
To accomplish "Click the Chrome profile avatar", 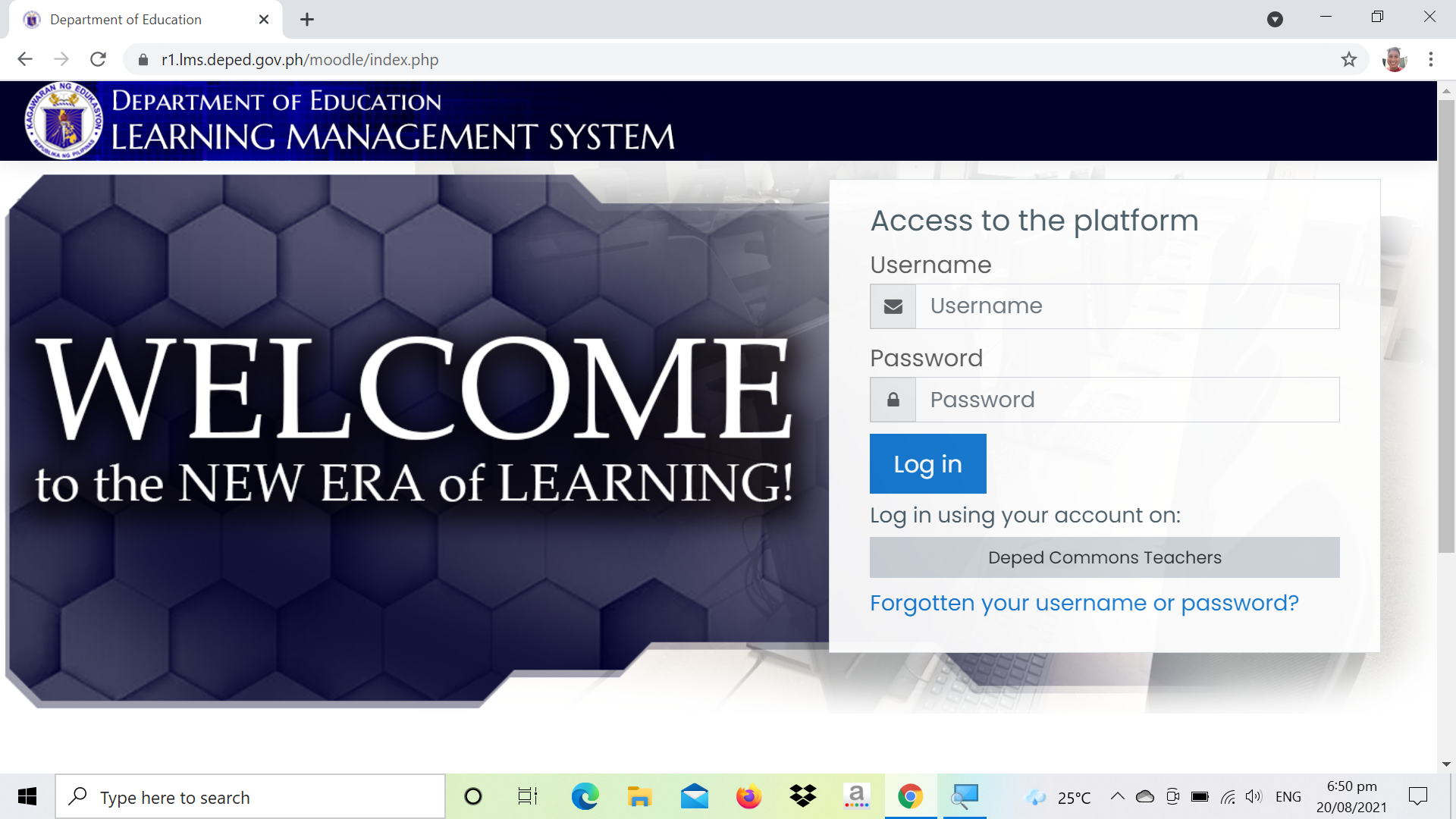I will coord(1394,59).
